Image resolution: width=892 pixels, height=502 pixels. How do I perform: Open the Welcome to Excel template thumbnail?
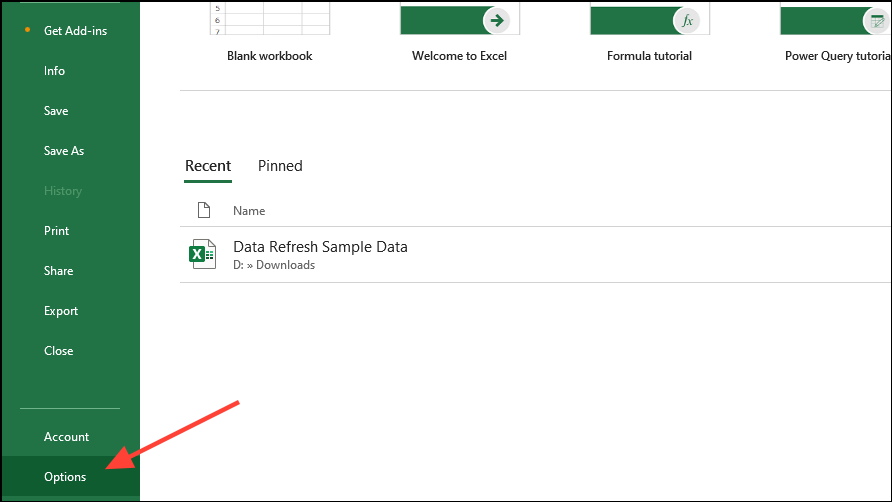(460, 18)
